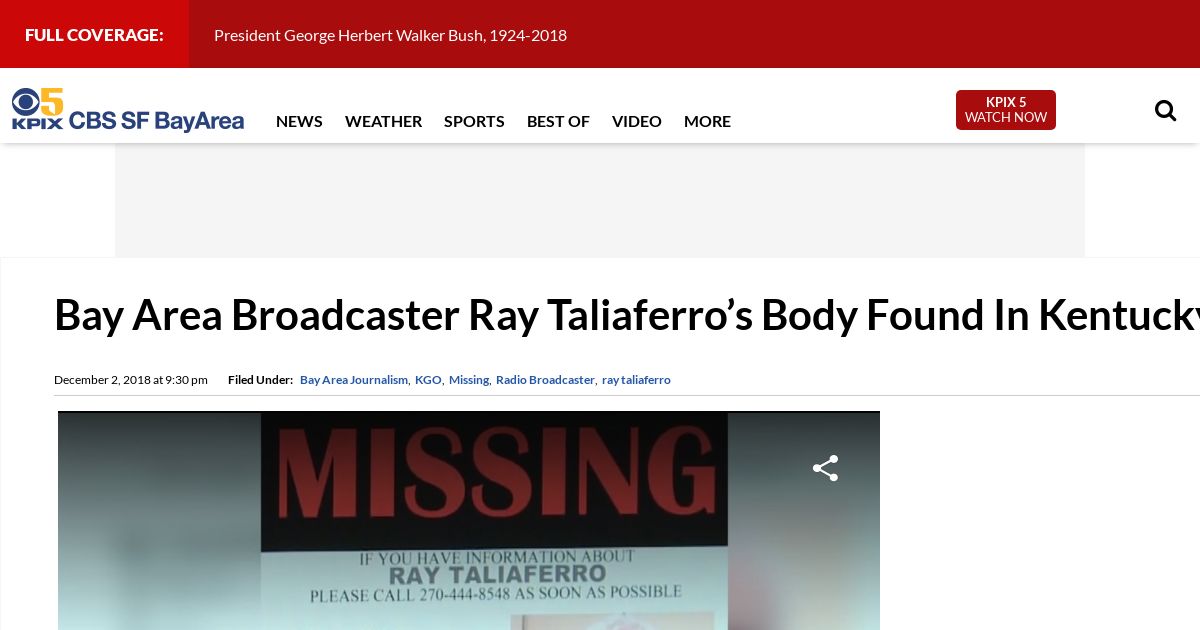Click the Filed Under label
1200x630 pixels.
tap(260, 380)
